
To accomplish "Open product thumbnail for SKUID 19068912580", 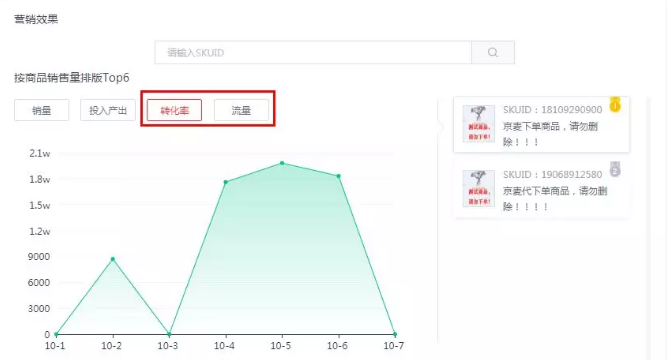I will pyautogui.click(x=479, y=188).
